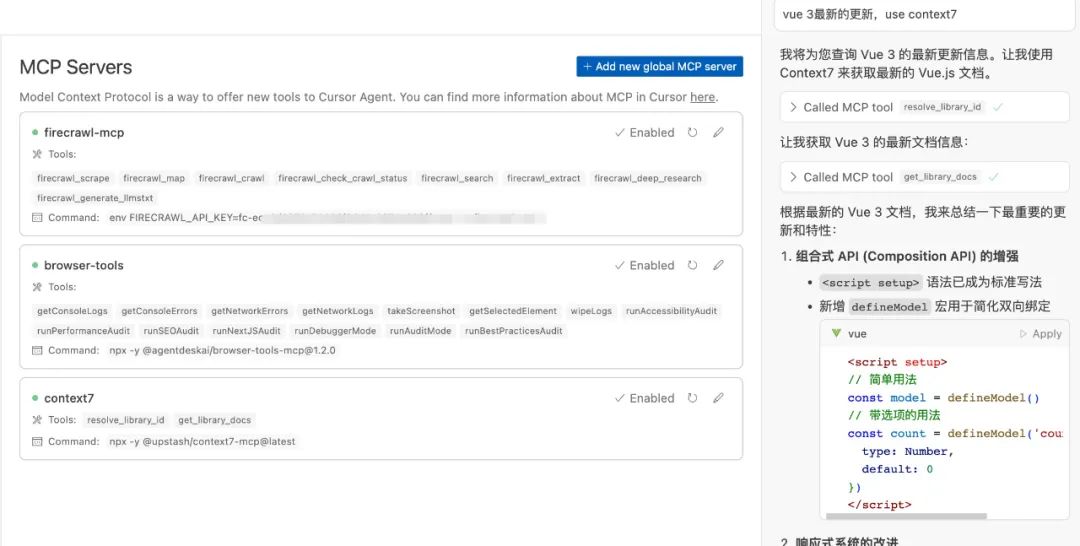This screenshot has height=546, width=1080.
Task: Toggle Enabled state for firecrawl-mcp
Action: click(645, 132)
